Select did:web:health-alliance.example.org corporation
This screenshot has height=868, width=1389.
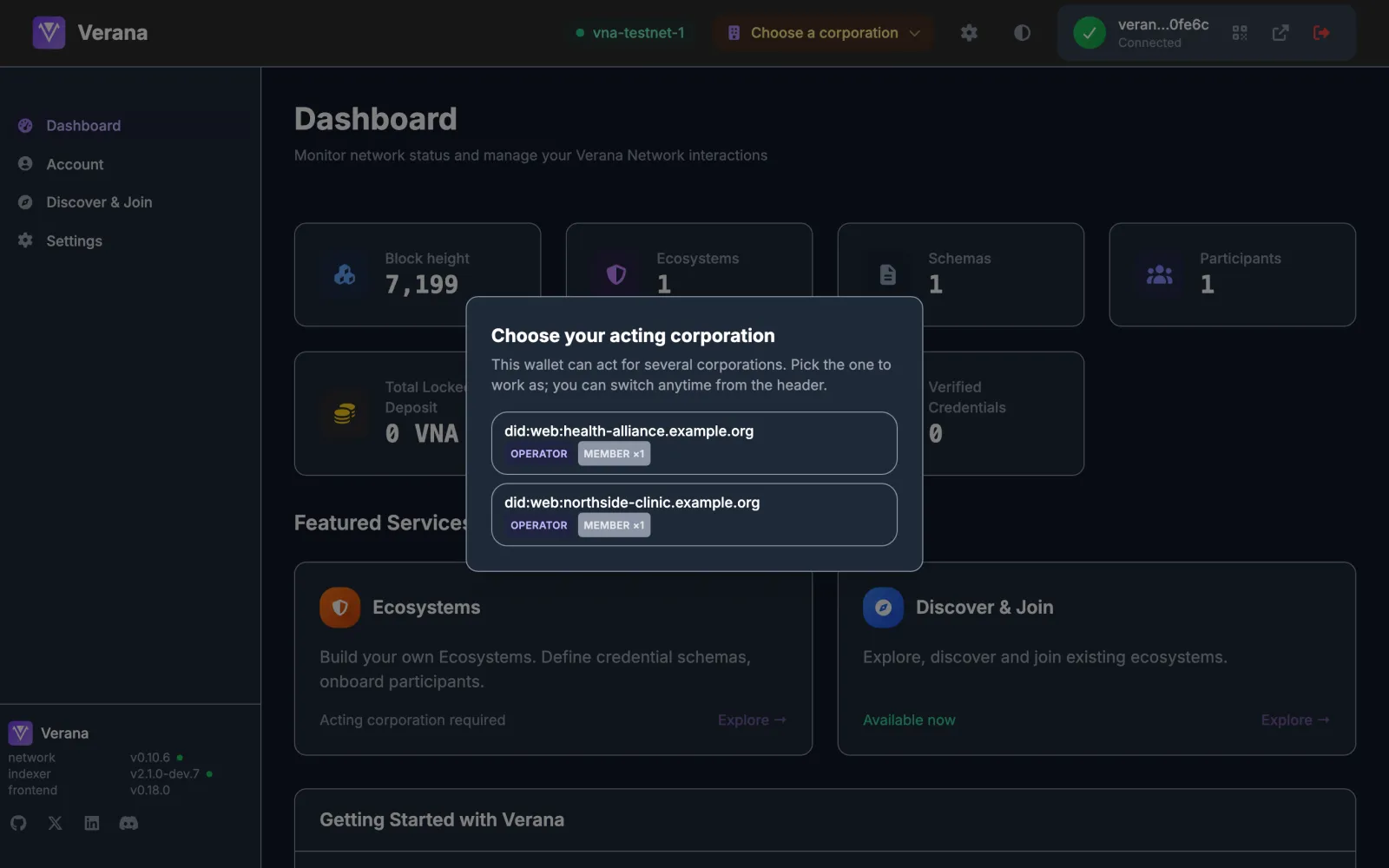click(694, 443)
